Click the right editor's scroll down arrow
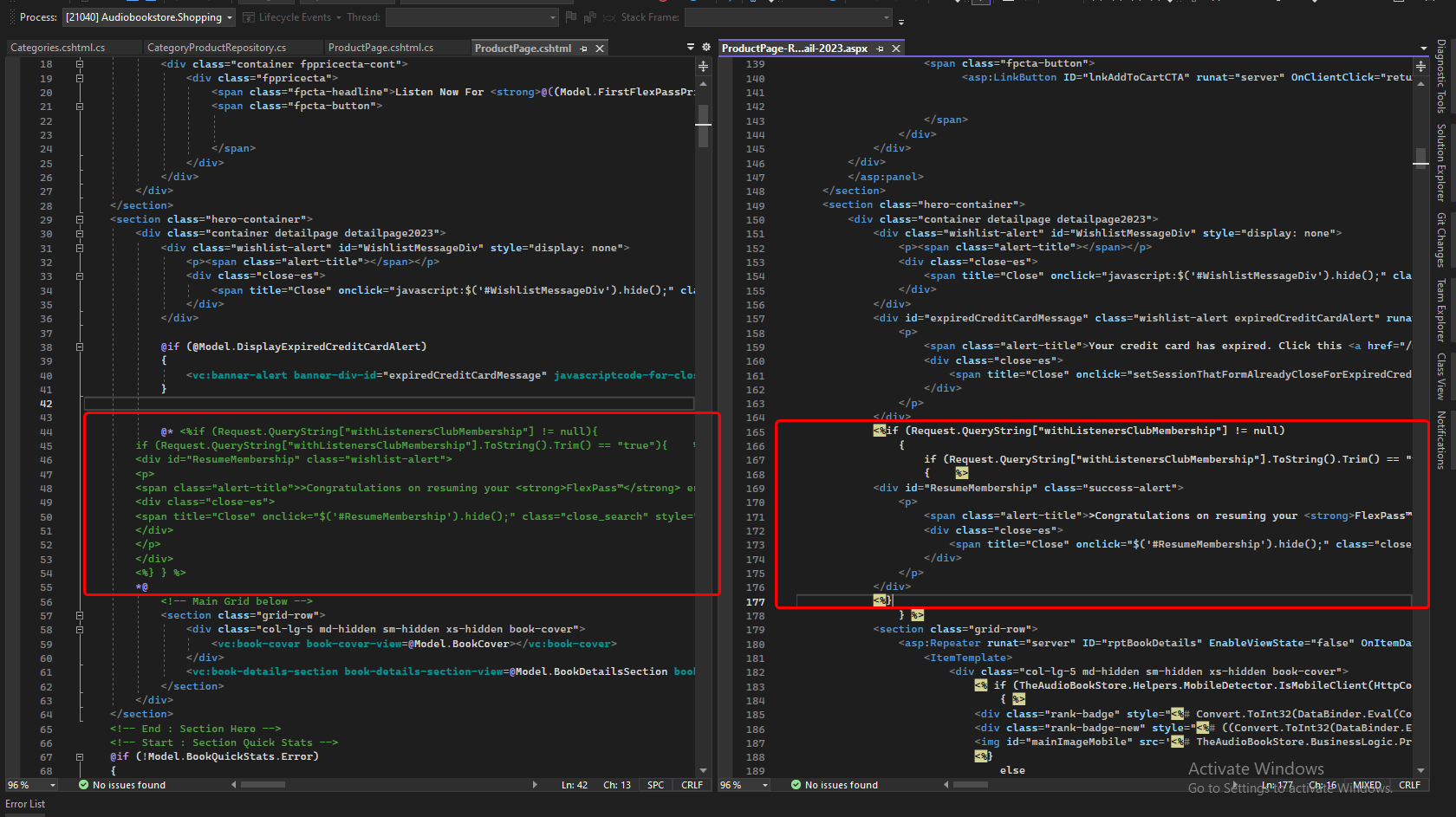The width and height of the screenshot is (1456, 817). coord(1420,770)
